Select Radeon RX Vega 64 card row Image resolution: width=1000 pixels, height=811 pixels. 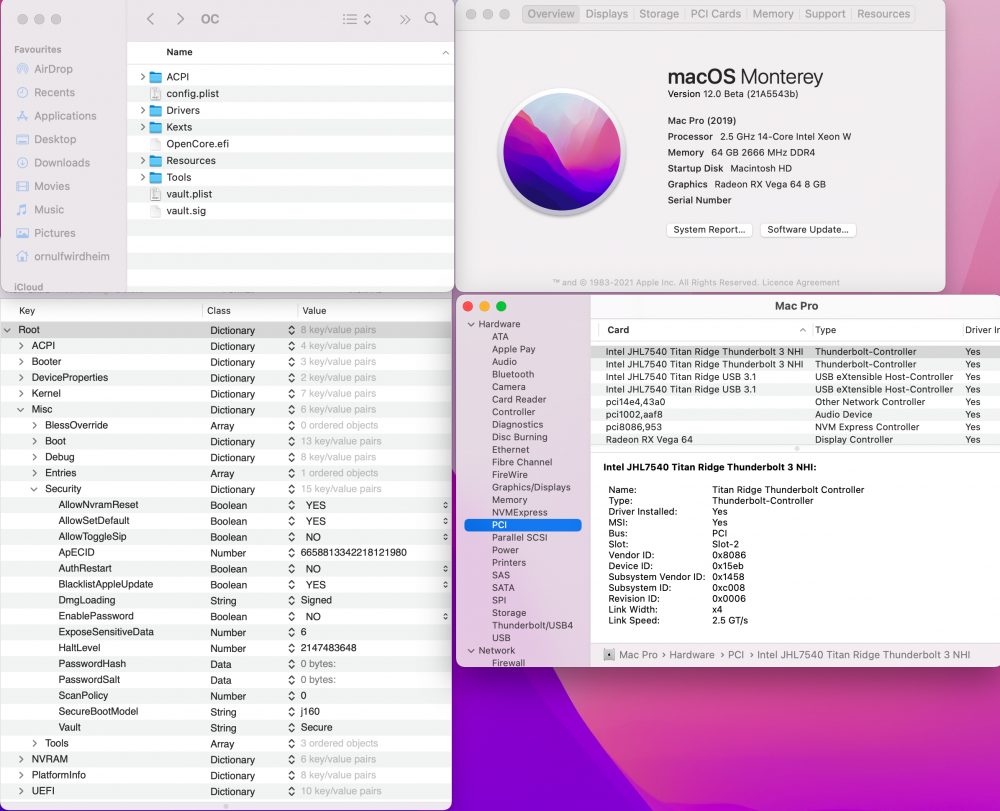[x=795, y=439]
